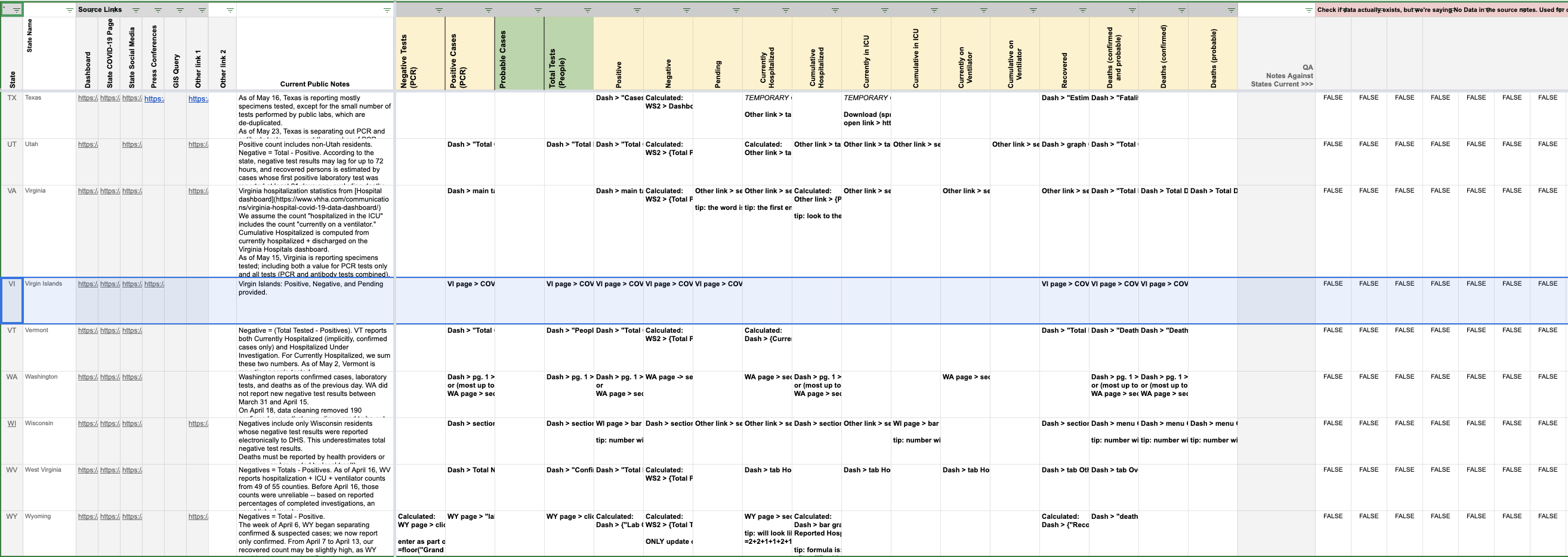
Task: Open filter icon above Other link 1 column
Action: (x=202, y=10)
